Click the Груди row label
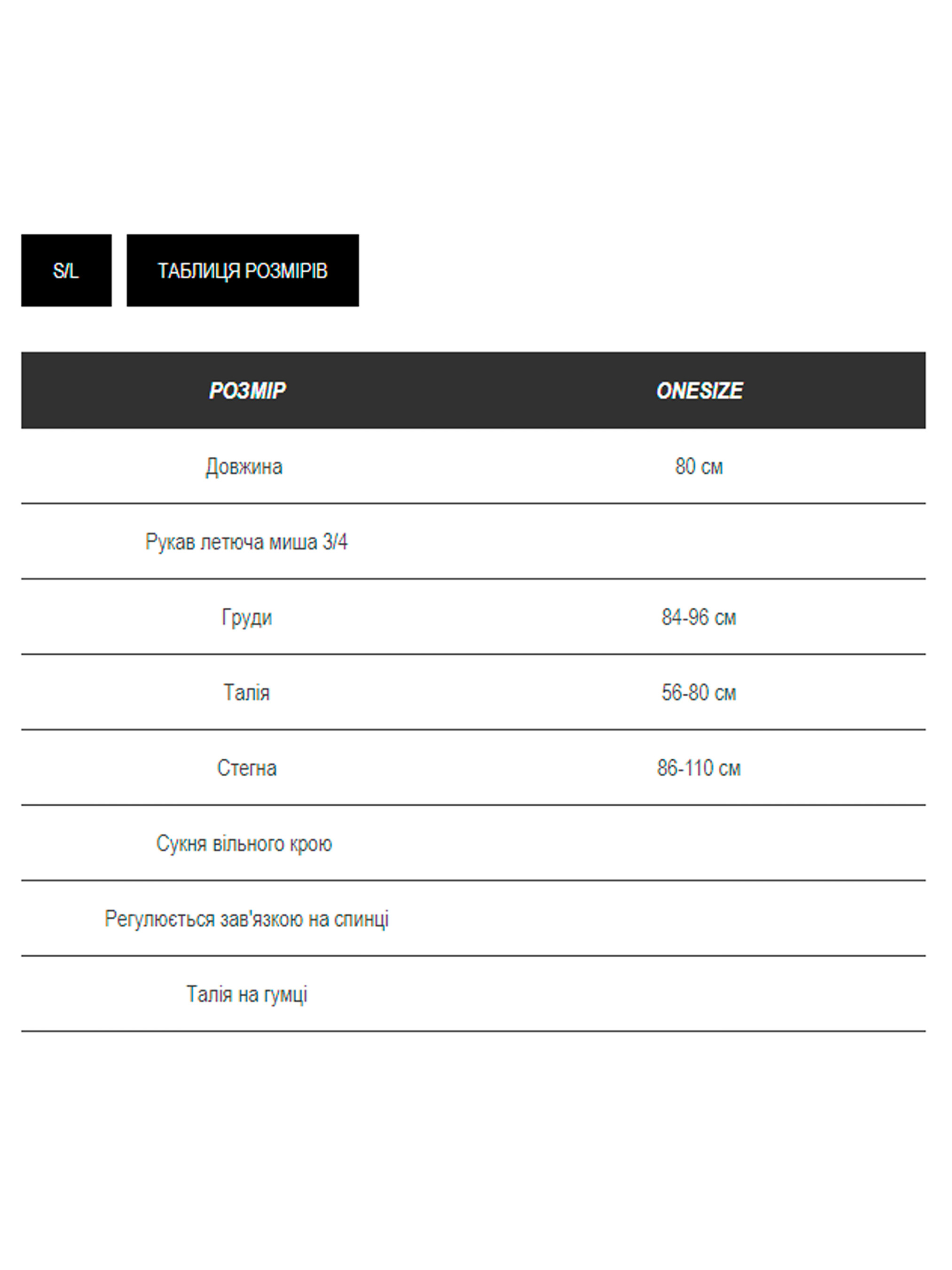The width and height of the screenshot is (952, 1270). coord(247,618)
